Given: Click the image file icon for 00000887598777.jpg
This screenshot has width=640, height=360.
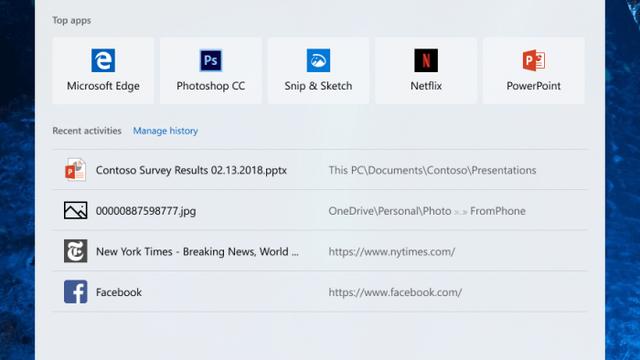Looking at the screenshot, I should (76, 211).
